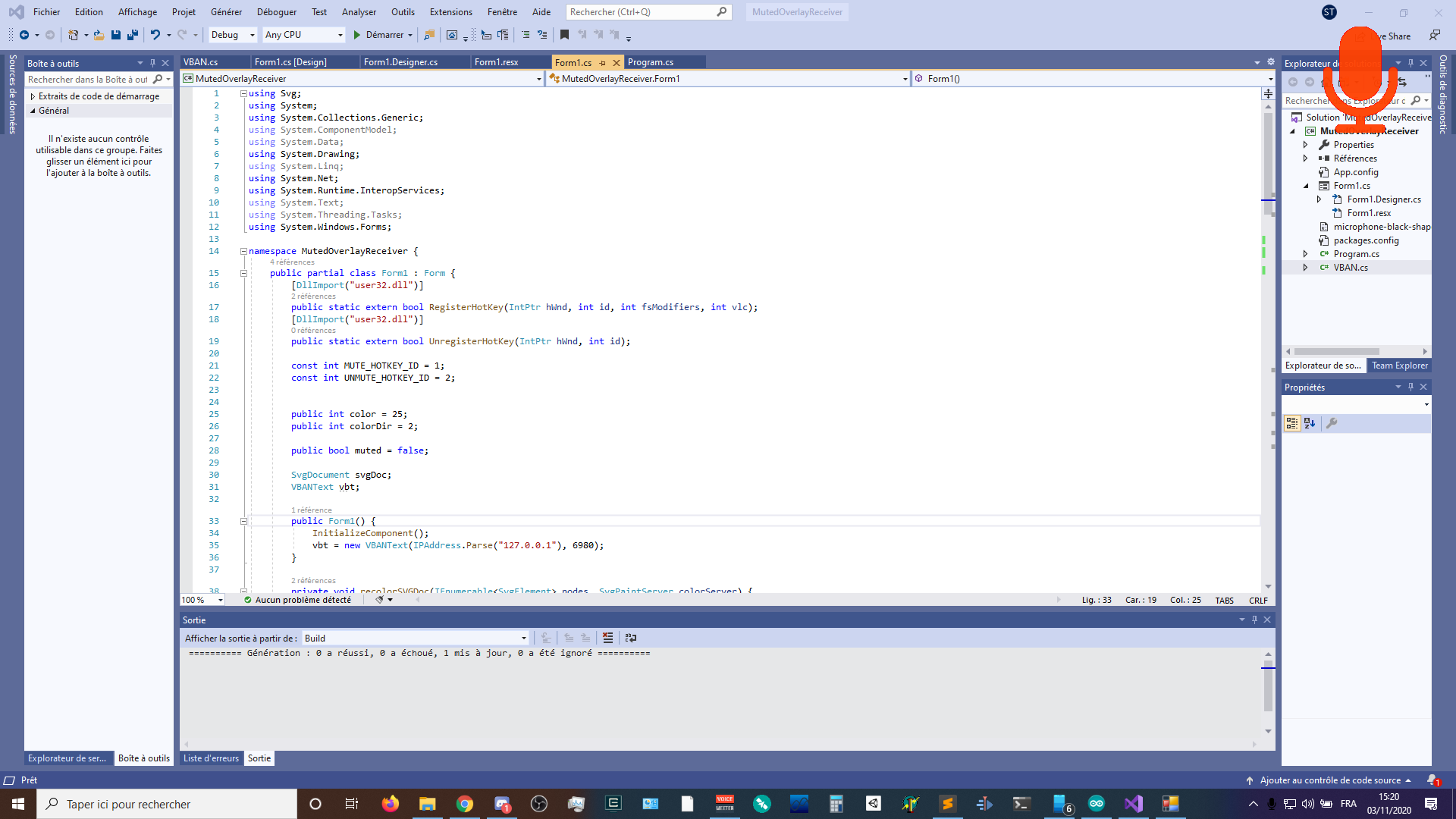Open the Outils de diagnostic side tab
This screenshot has width=1456, height=819.
click(x=1443, y=94)
